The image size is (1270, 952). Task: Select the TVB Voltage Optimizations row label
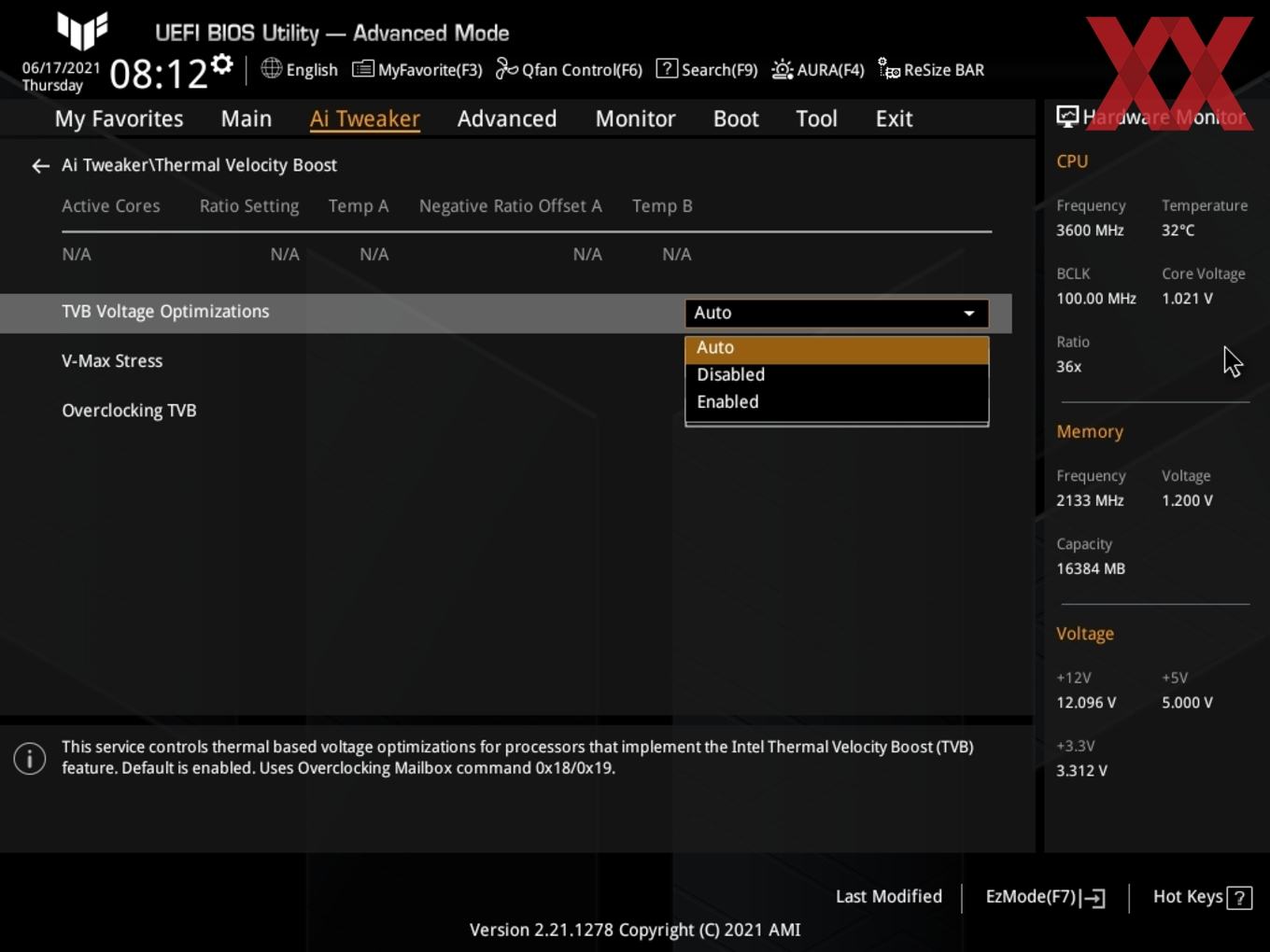click(x=165, y=312)
